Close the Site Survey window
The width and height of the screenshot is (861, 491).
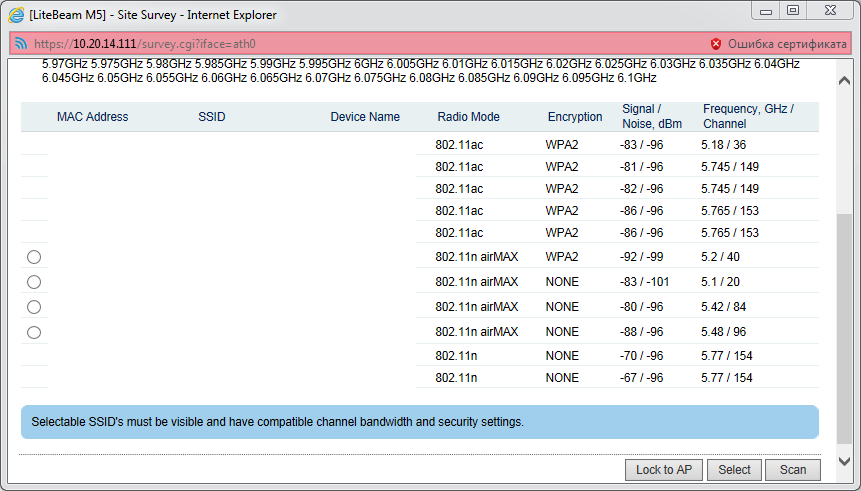(x=832, y=10)
